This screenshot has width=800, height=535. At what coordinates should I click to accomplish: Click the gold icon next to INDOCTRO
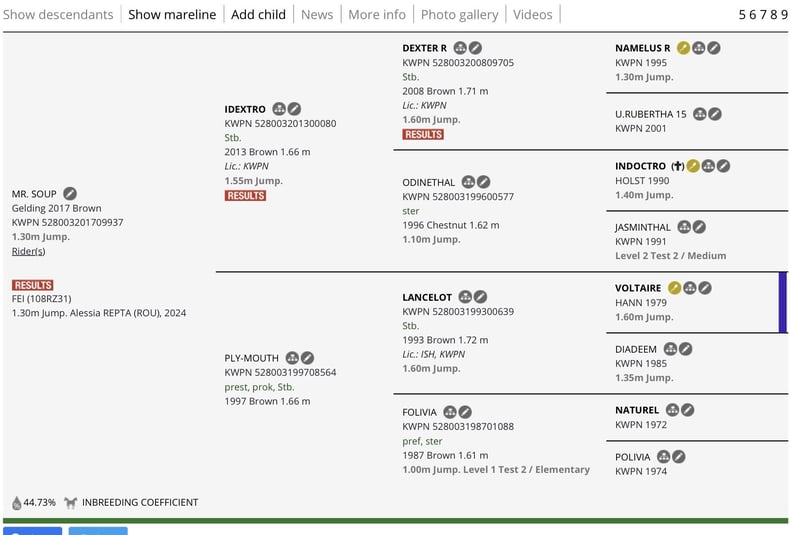pyautogui.click(x=693, y=166)
